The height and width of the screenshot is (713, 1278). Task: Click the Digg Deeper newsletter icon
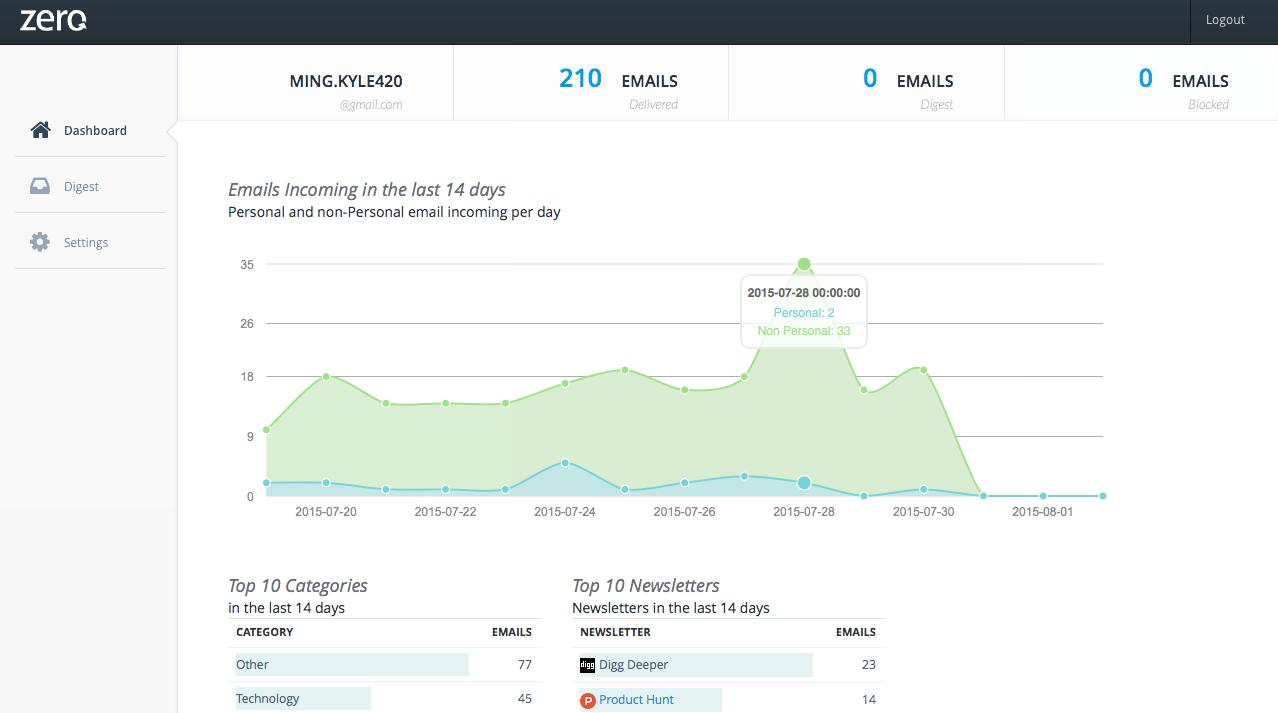587,665
